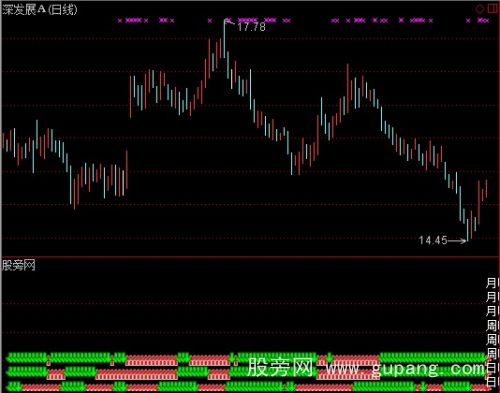This screenshot has height=393, width=500.
Task: Click the lowest candlestick bar marked 14.45
Action: click(x=467, y=230)
